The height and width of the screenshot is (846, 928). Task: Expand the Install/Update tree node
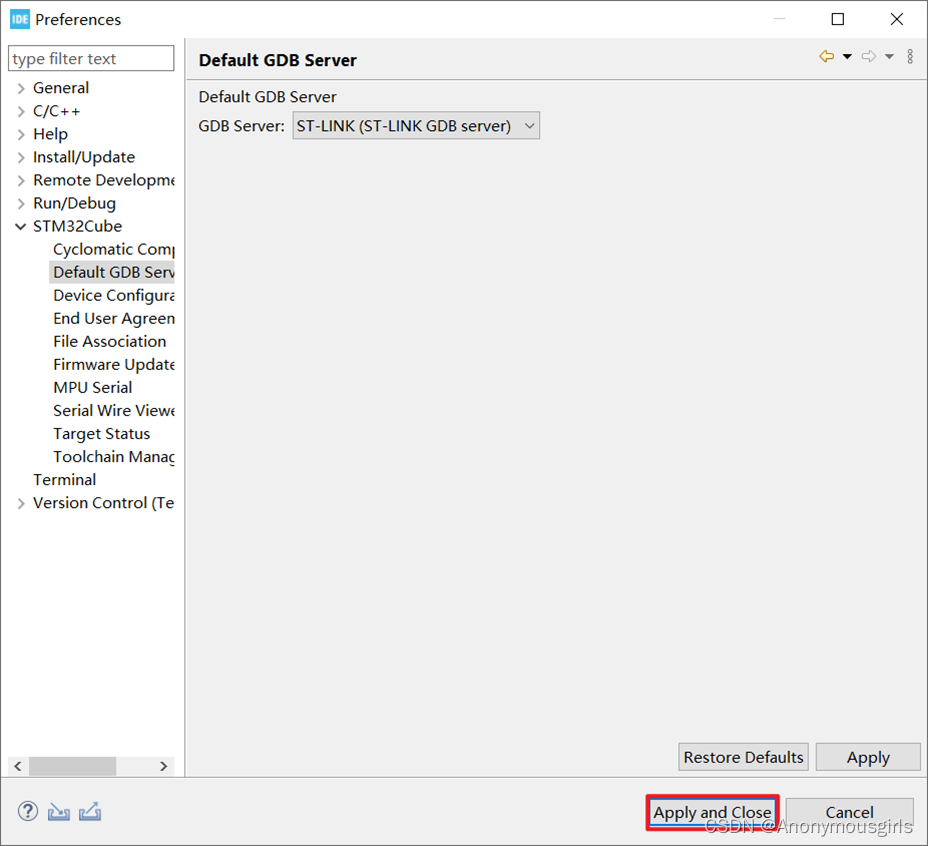click(21, 157)
